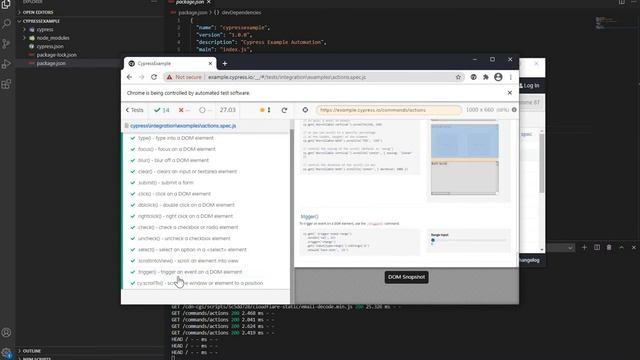Image resolution: width=640 pixels, height=360 pixels.
Task: Expand the check() test entry
Action: (188, 227)
